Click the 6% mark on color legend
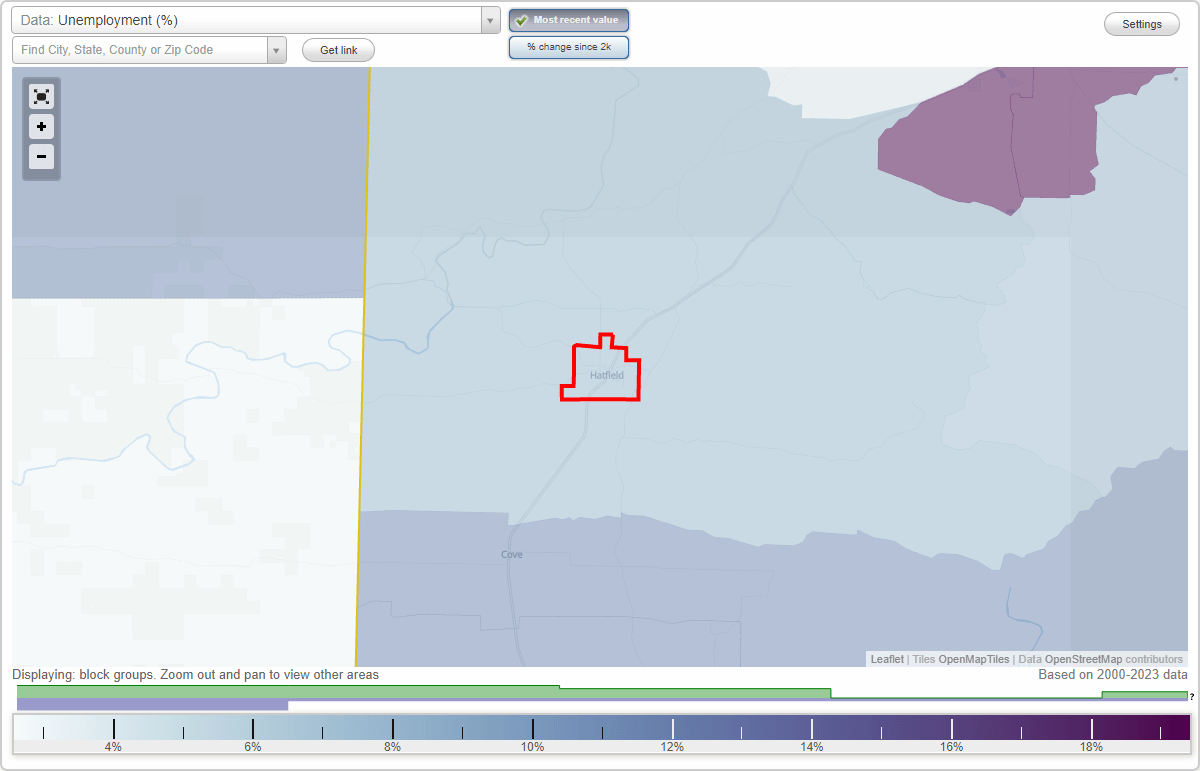Viewport: 1200px width, 771px height. coord(253,746)
